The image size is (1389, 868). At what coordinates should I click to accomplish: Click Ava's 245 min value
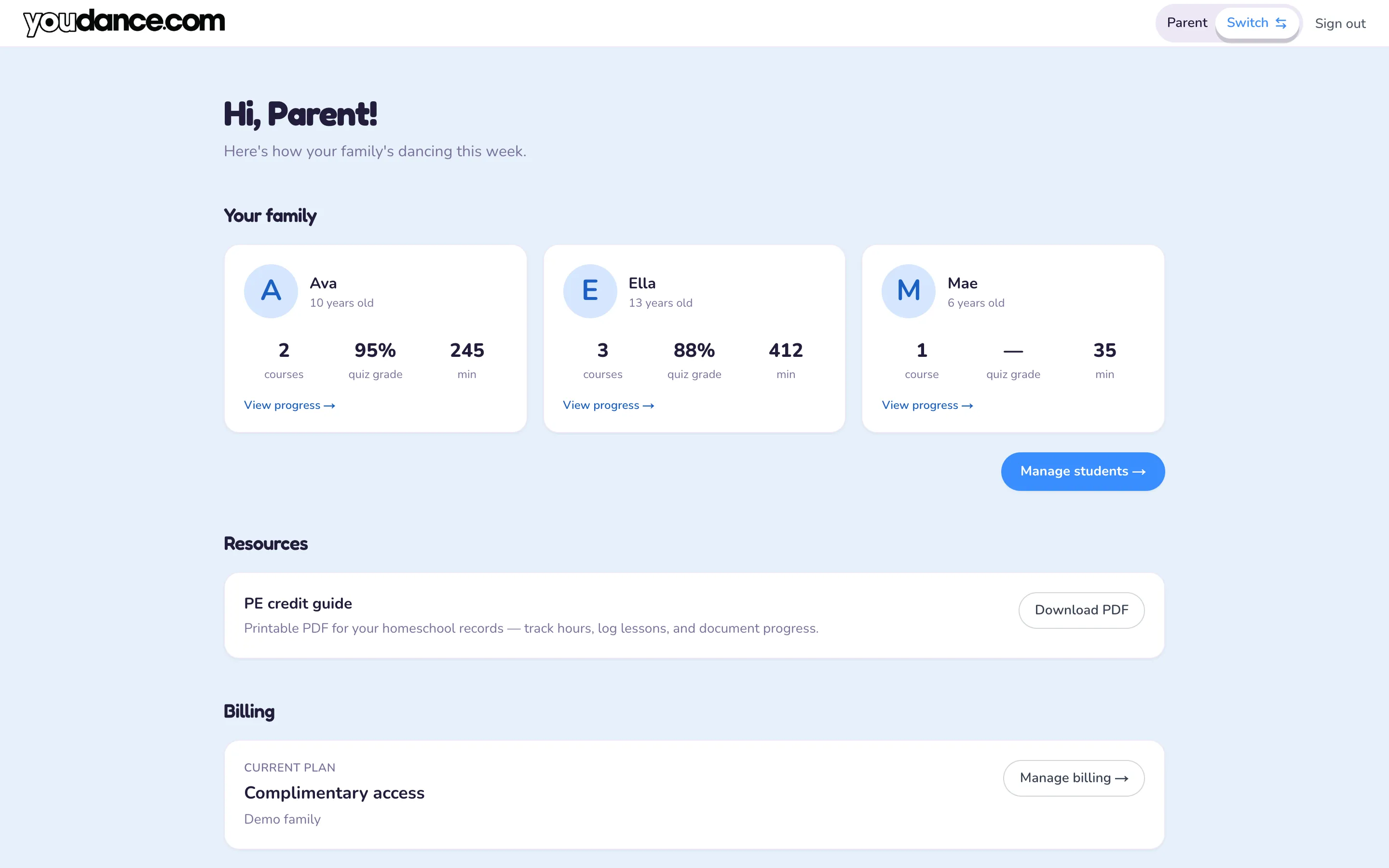tap(467, 350)
